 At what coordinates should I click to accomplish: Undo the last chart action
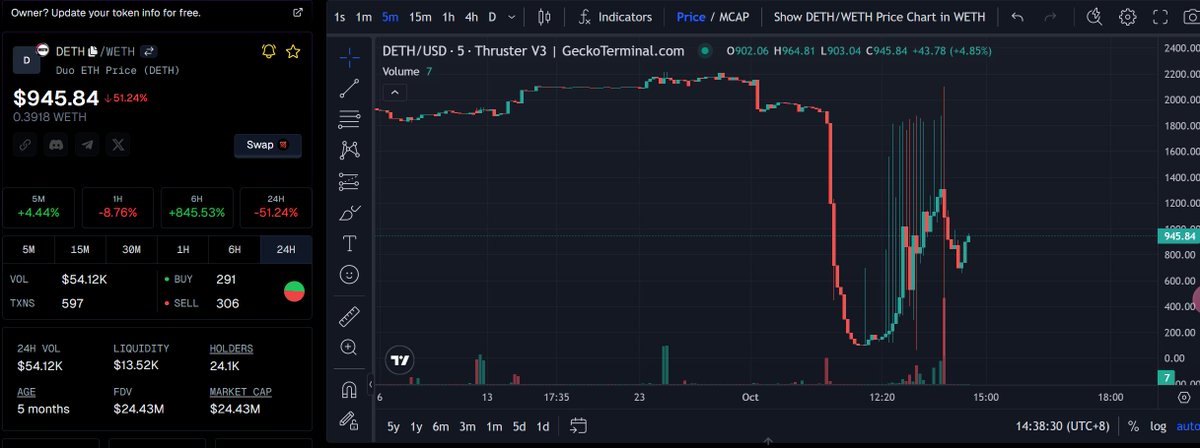[x=1018, y=17]
